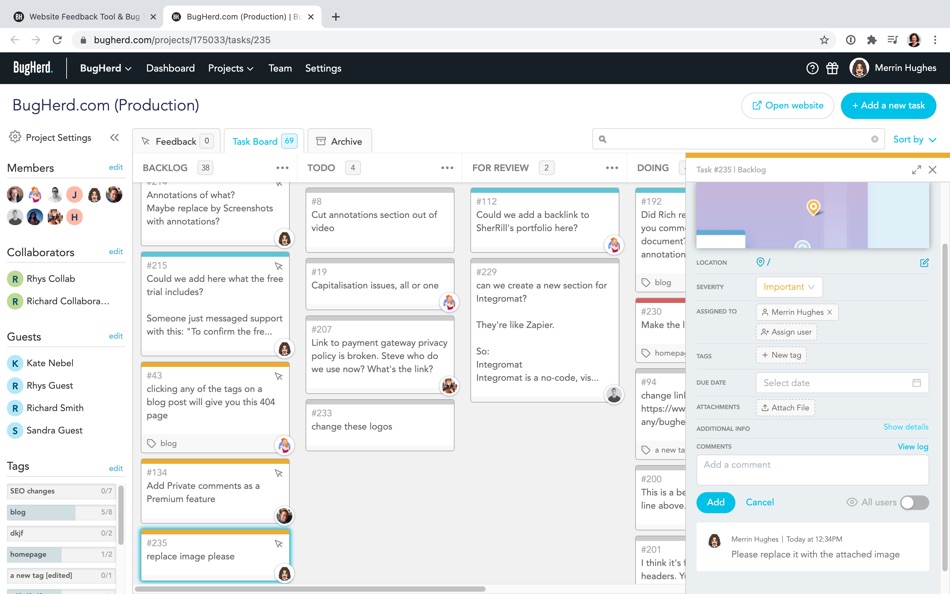The width and height of the screenshot is (950, 594).
Task: Open View log link
Action: coord(912,447)
